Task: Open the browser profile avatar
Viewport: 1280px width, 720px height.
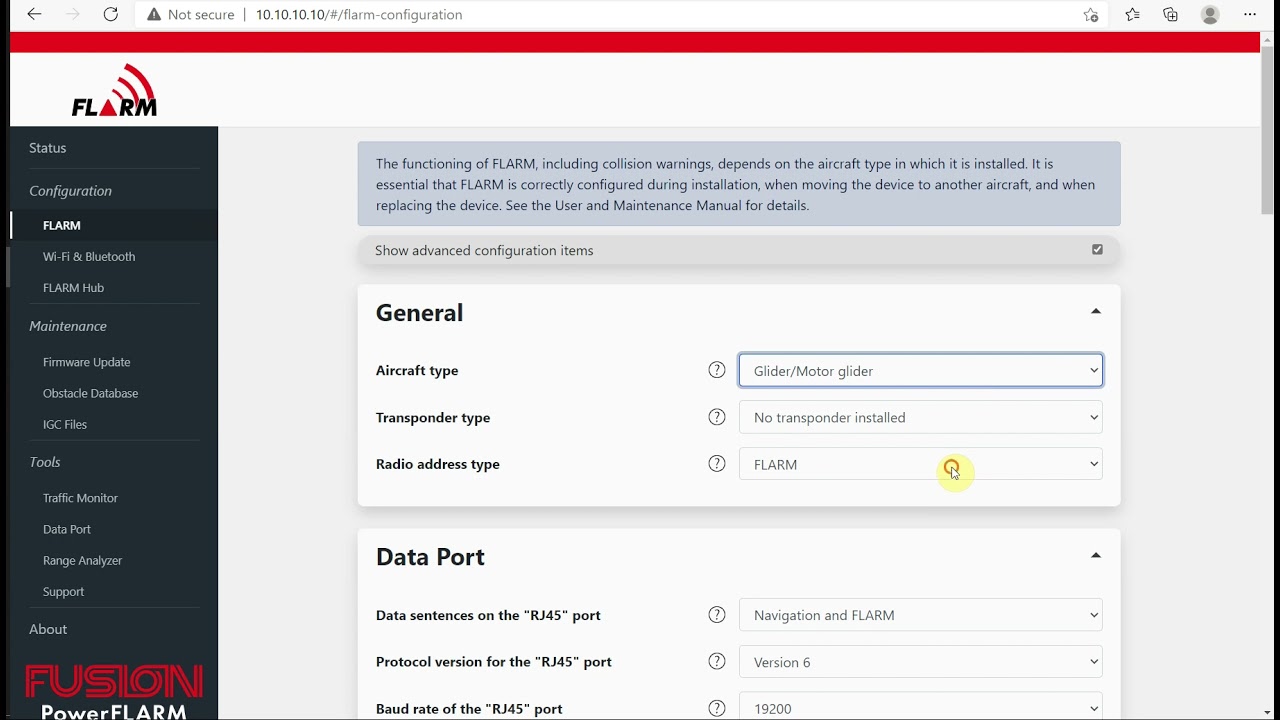Action: coord(1210,15)
